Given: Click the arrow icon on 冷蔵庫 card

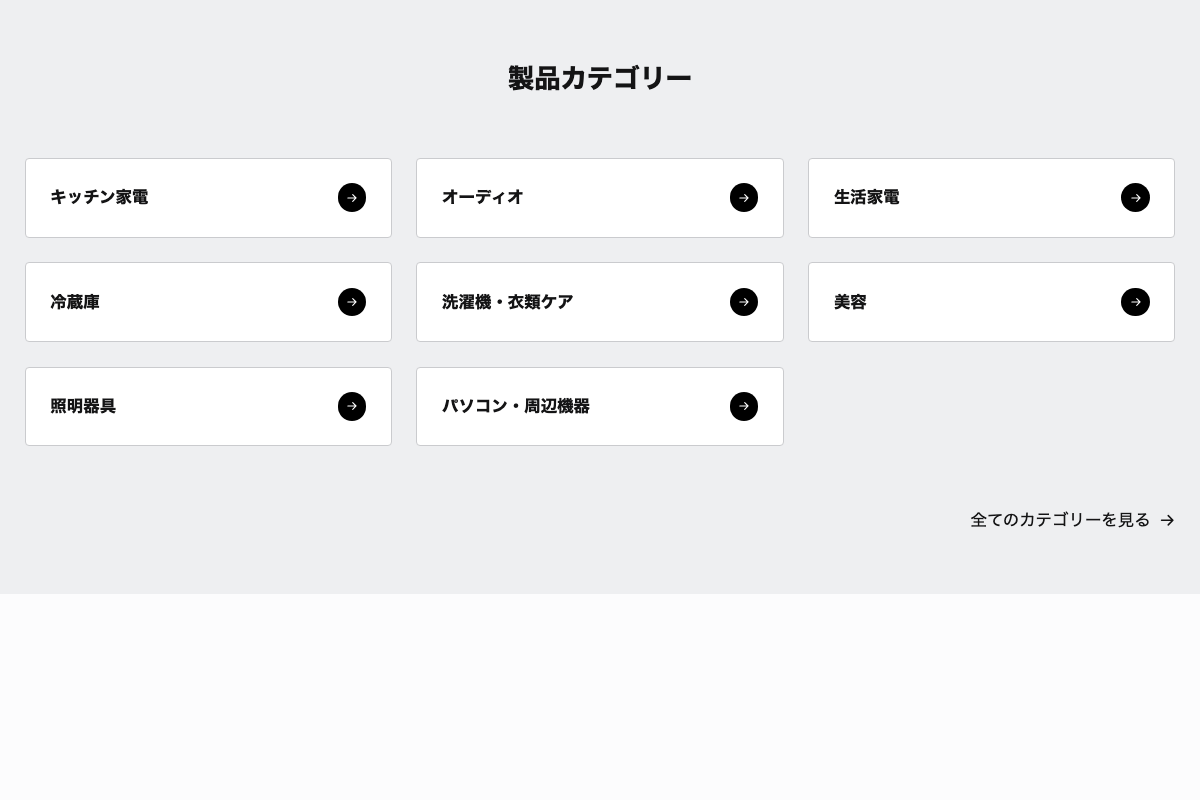Looking at the screenshot, I should point(352,301).
